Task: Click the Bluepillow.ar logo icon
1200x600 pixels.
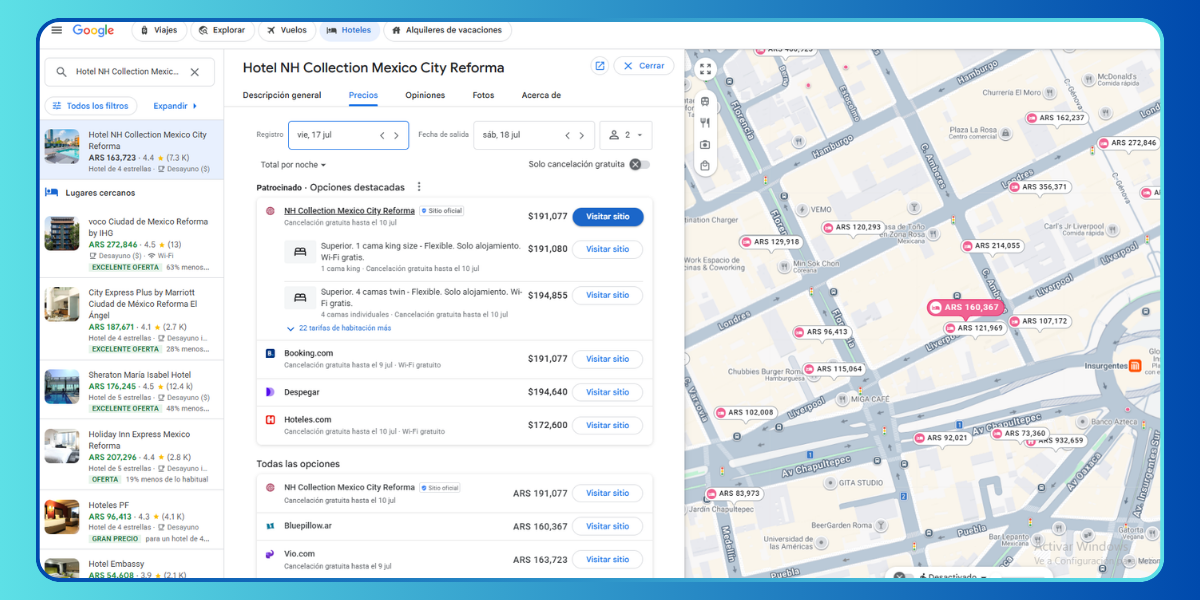Action: [270, 526]
